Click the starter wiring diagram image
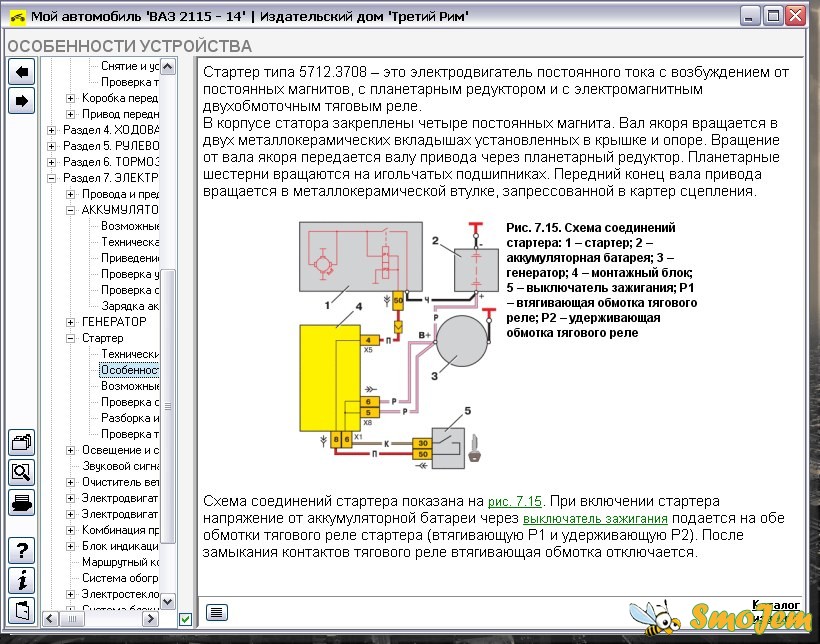820x644 pixels. pyautogui.click(x=399, y=344)
